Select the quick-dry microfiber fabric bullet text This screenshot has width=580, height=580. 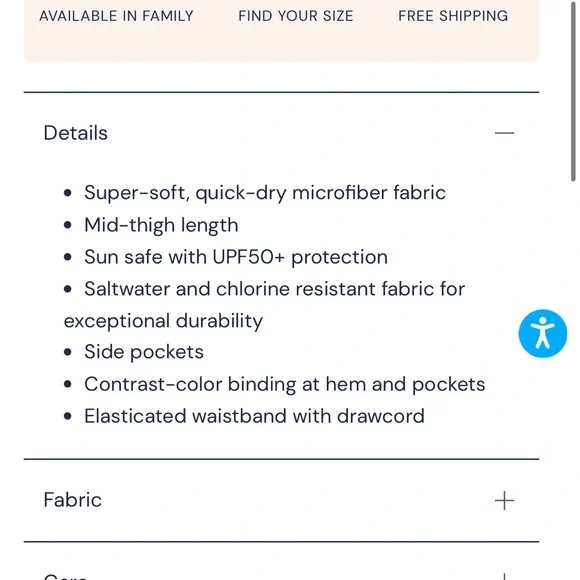(265, 193)
